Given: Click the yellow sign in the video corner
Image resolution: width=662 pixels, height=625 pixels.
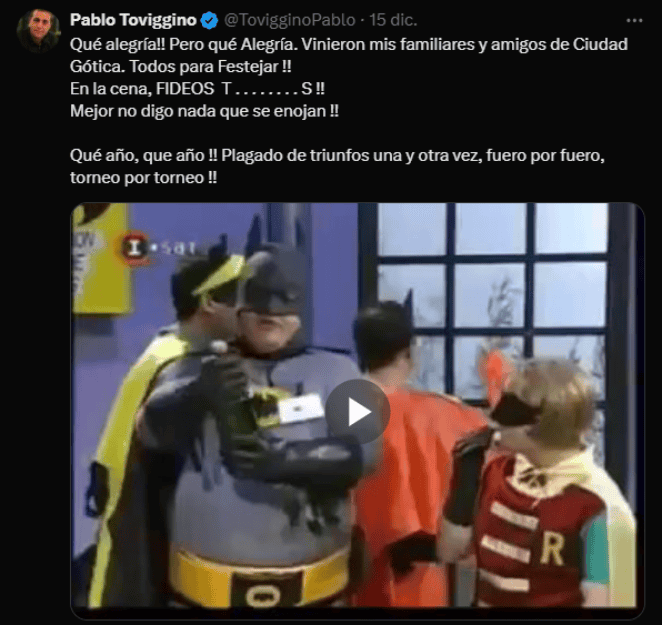Looking at the screenshot, I should [x=100, y=259].
